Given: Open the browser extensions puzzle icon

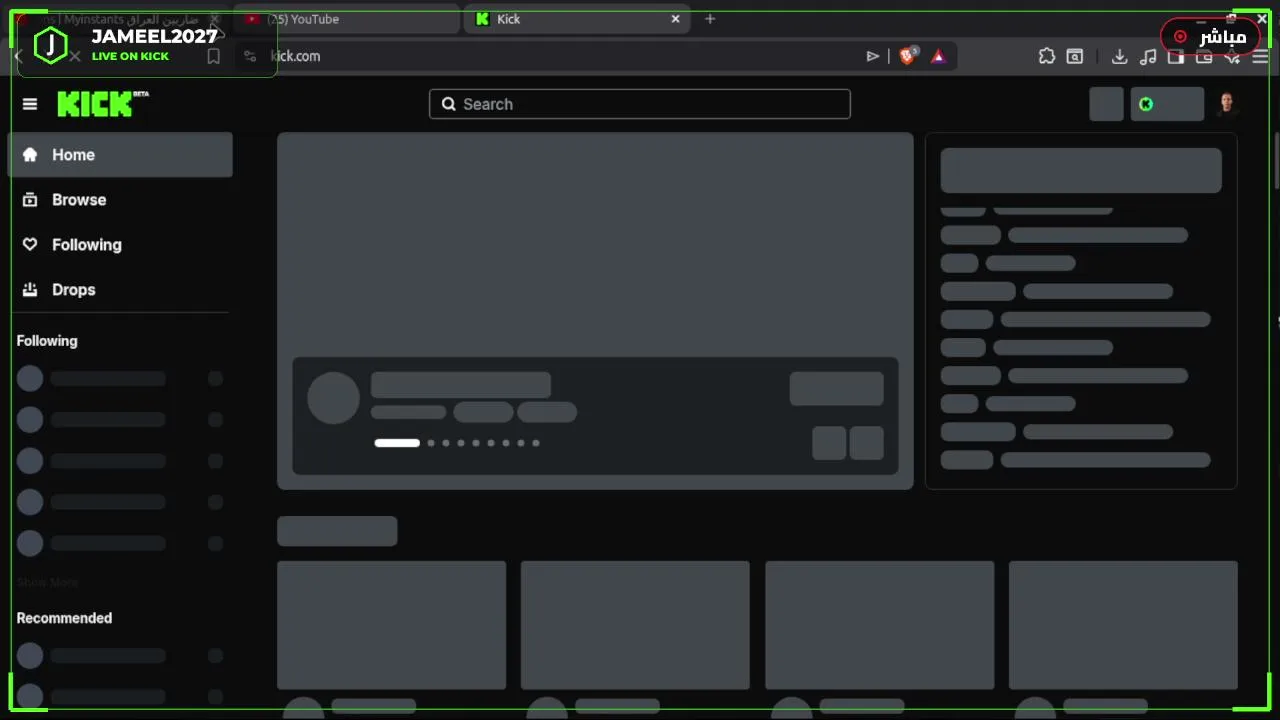Looking at the screenshot, I should (x=1047, y=57).
